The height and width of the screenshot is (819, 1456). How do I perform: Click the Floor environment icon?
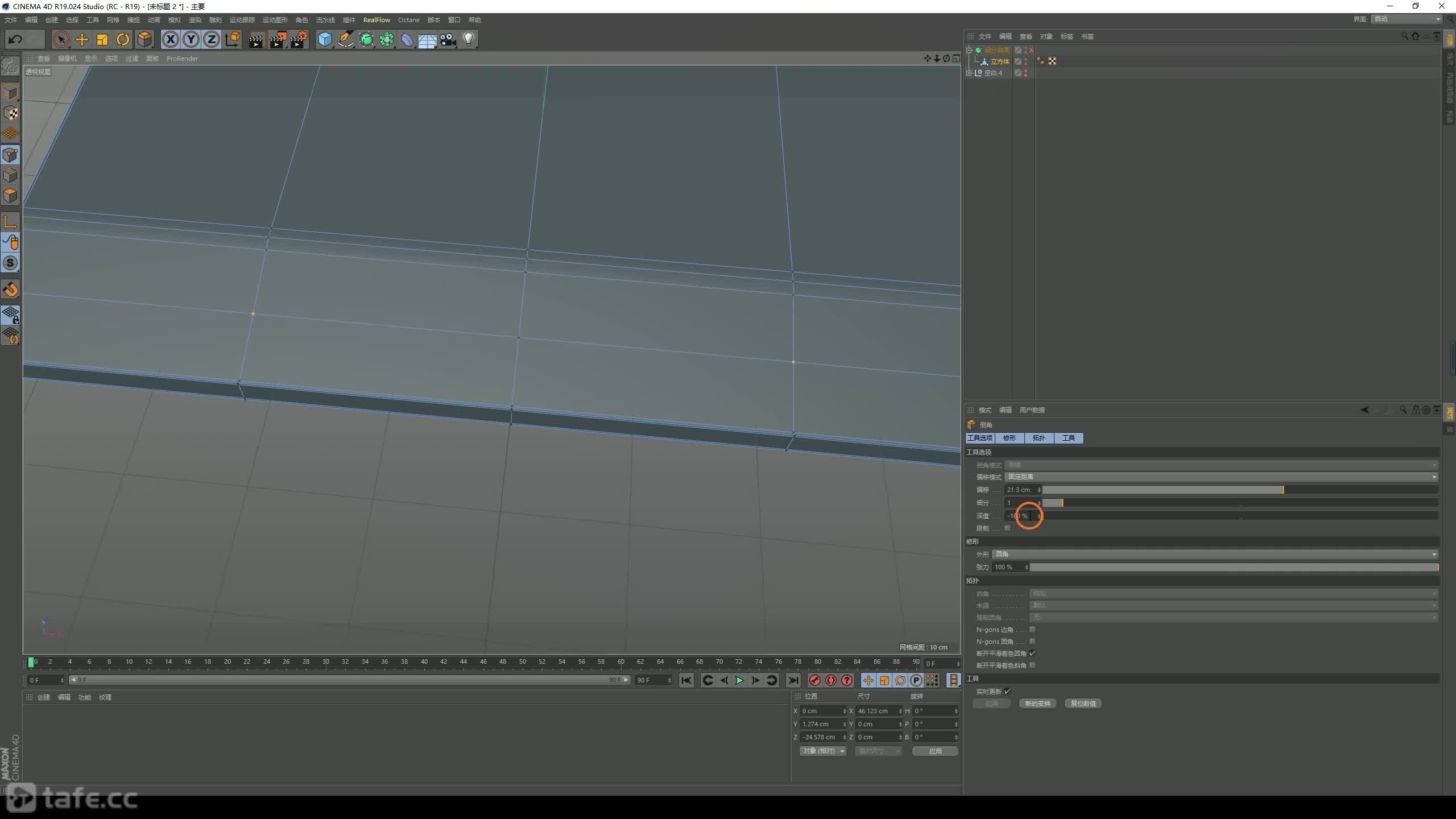coord(428,39)
